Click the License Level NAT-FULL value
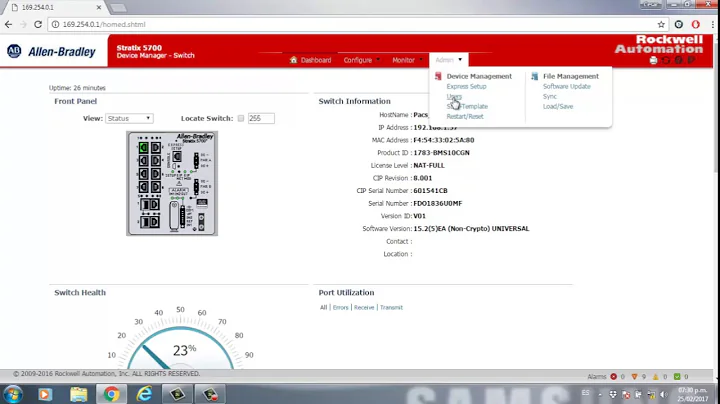The image size is (720, 404). [x=429, y=165]
